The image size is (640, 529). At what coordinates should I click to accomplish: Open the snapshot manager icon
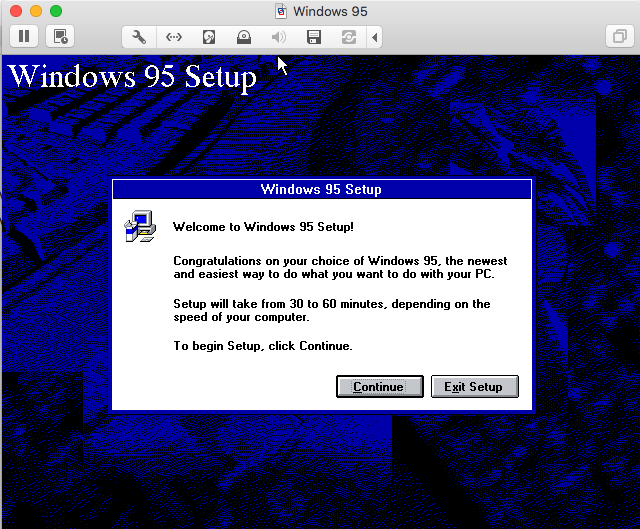(60, 37)
